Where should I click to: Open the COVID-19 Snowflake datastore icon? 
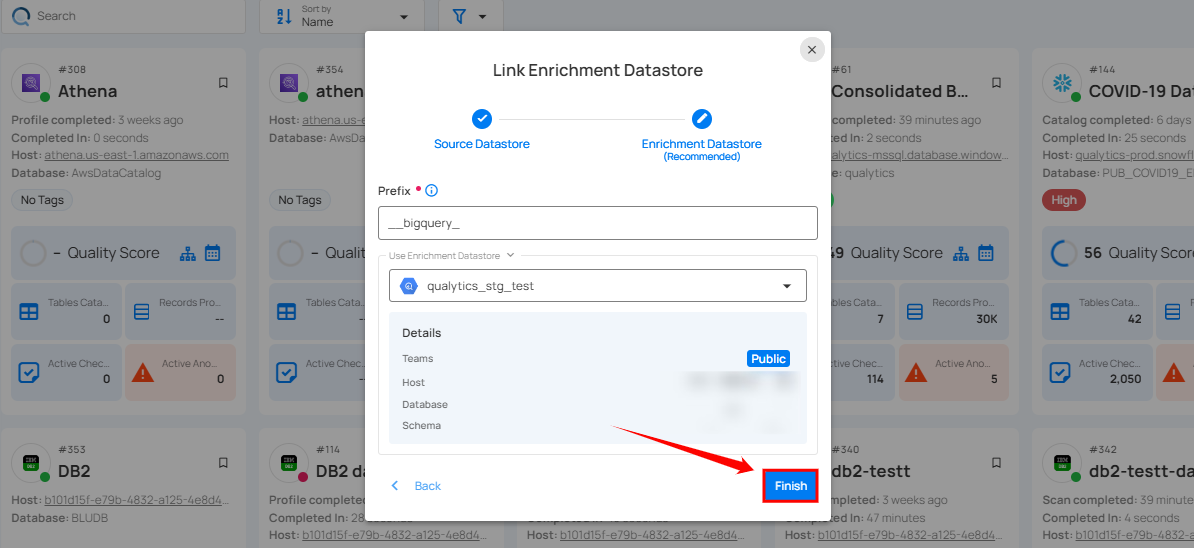pos(1062,83)
